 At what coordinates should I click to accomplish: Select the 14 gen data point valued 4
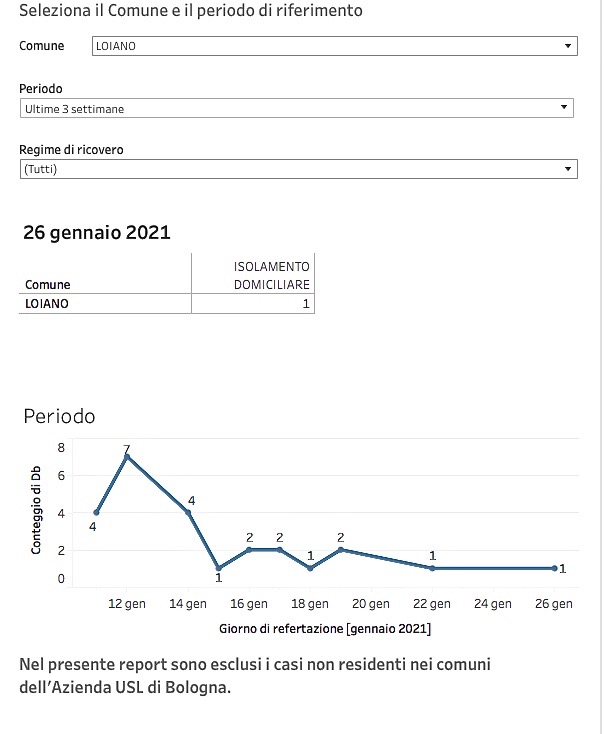[188, 513]
